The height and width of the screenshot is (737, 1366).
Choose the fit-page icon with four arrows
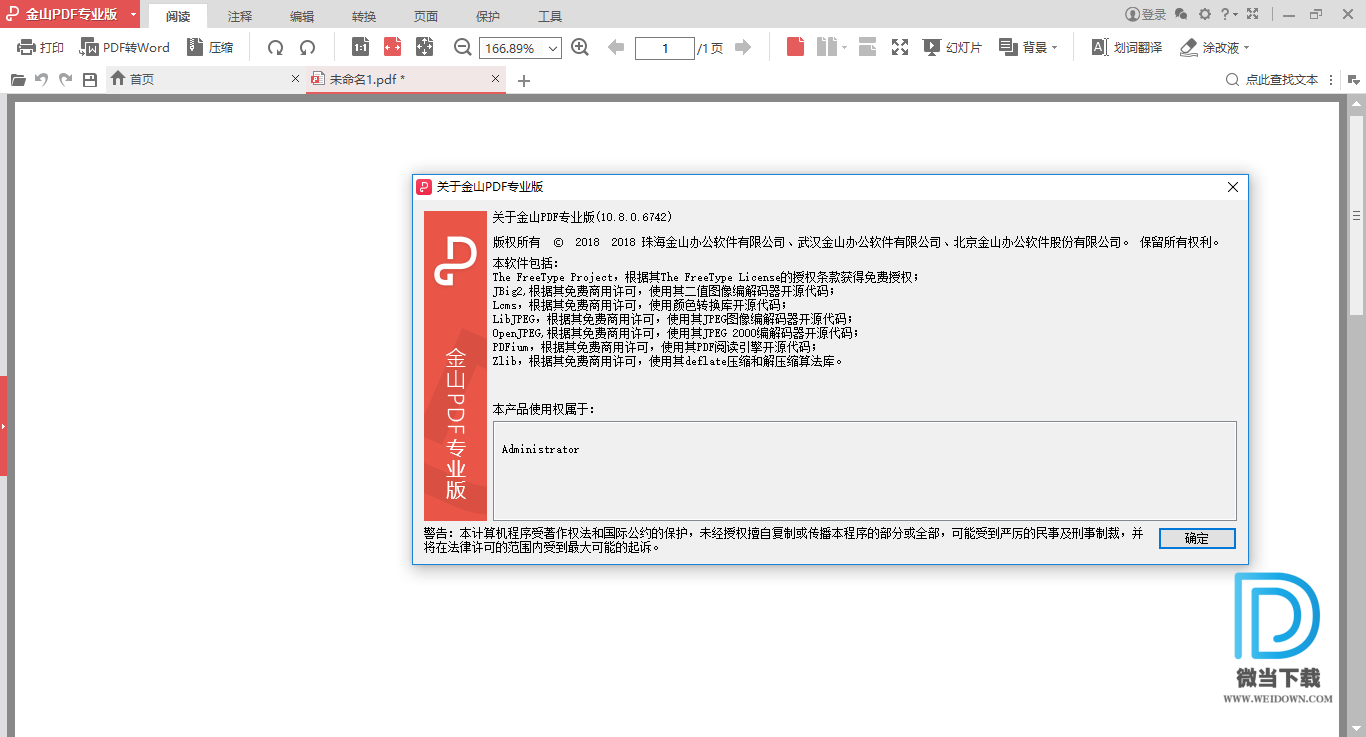click(x=424, y=47)
